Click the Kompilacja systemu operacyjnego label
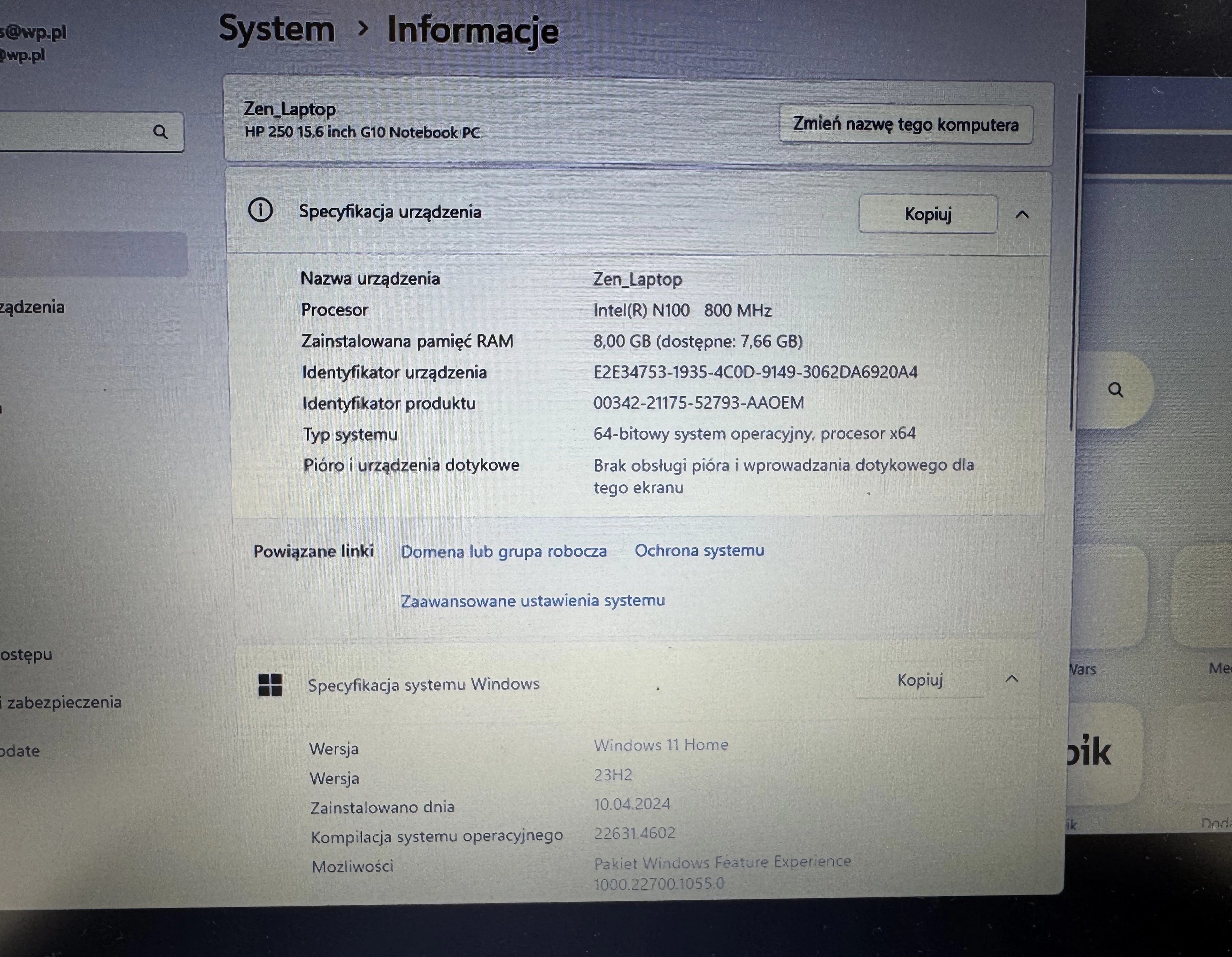 coord(436,836)
